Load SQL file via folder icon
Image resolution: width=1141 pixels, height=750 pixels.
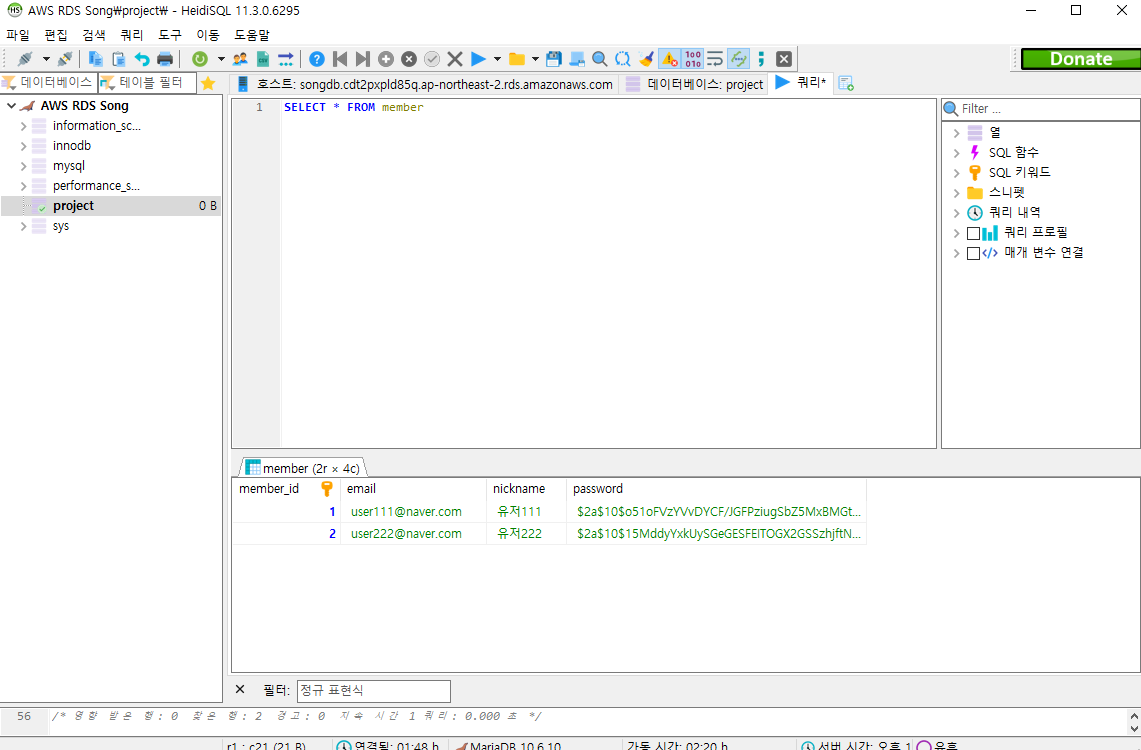coord(517,59)
